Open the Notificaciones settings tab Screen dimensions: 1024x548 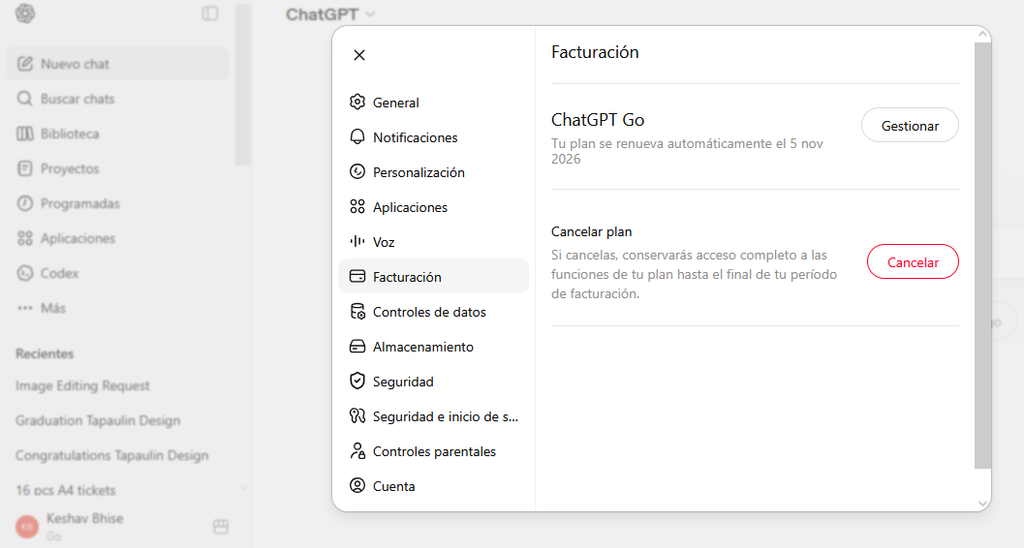(x=434, y=137)
